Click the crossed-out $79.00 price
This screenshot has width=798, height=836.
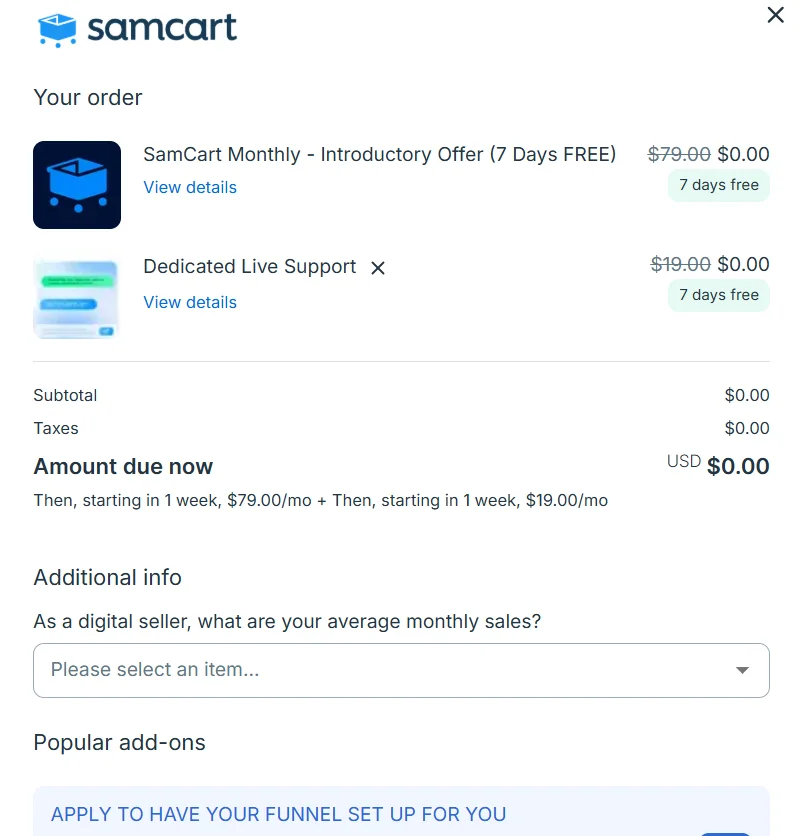(x=679, y=155)
